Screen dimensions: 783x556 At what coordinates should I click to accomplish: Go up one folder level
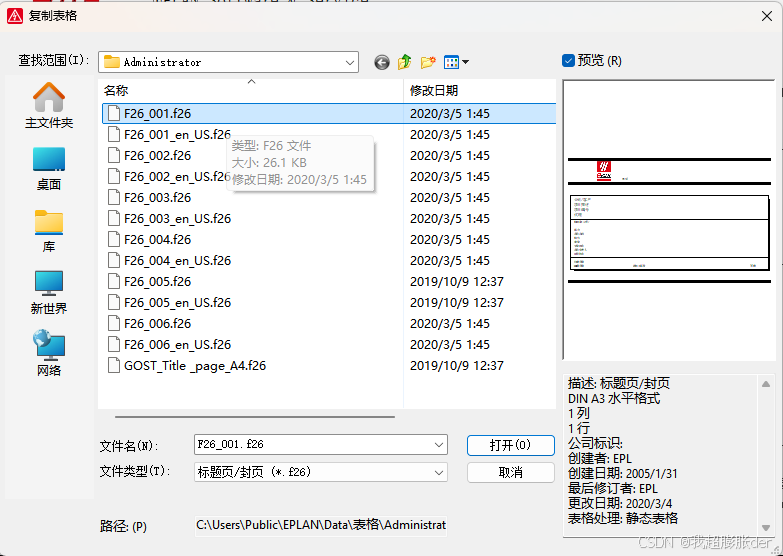click(404, 62)
